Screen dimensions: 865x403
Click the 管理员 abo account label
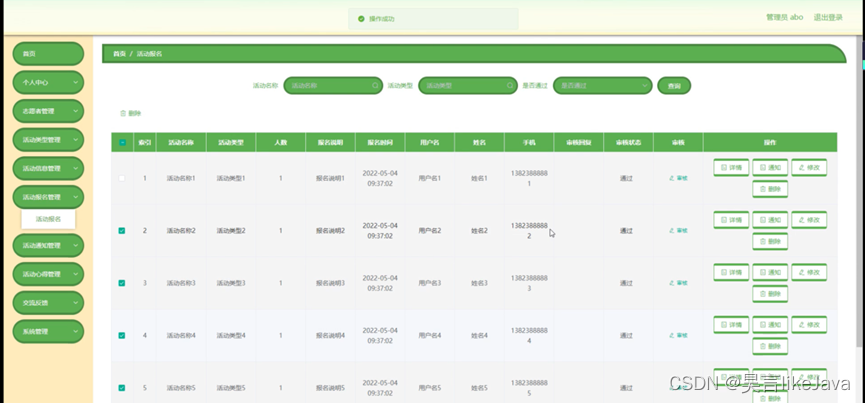(784, 18)
